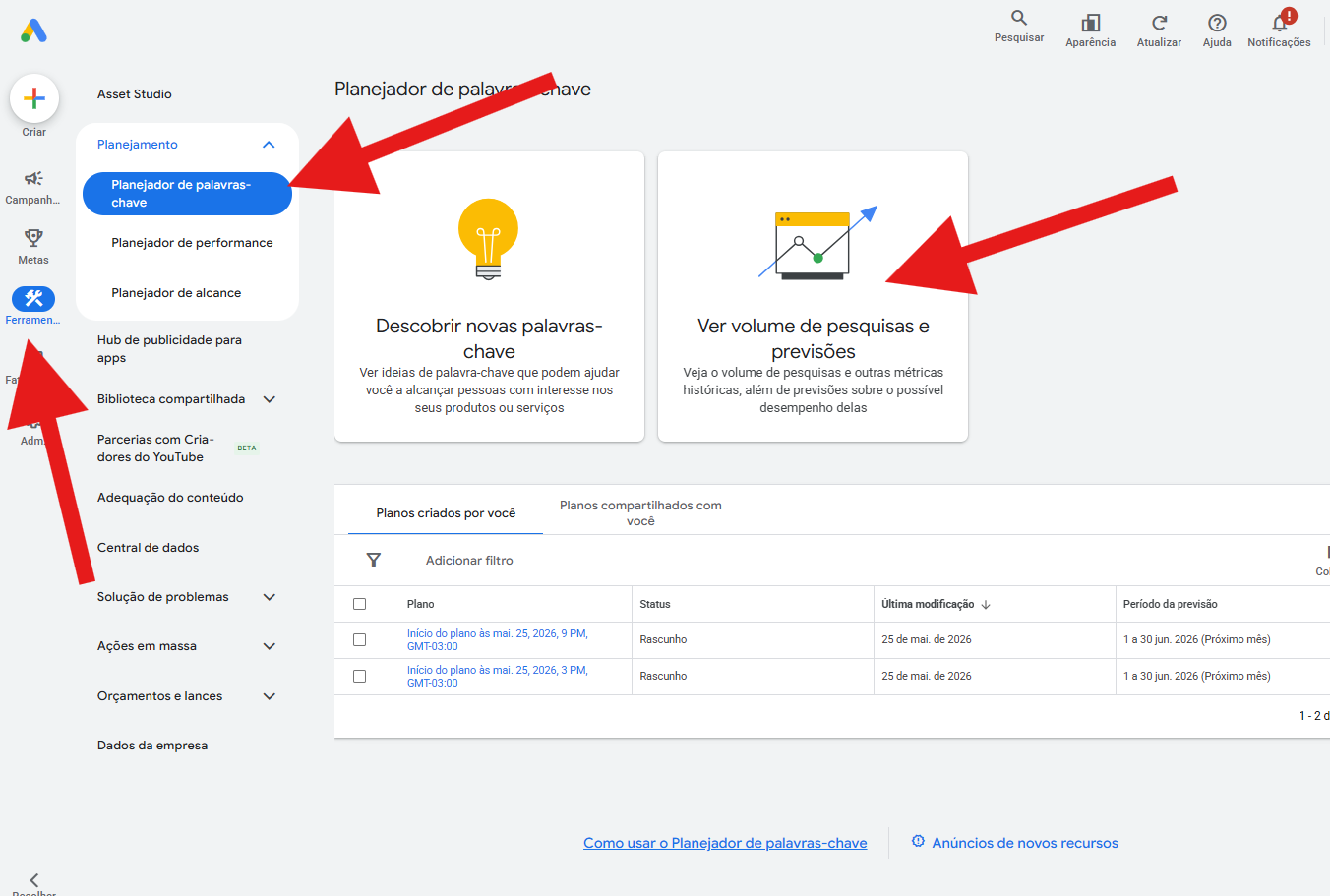Image resolution: width=1330 pixels, height=896 pixels.
Task: Switch to Planos criados por você tab
Action: (x=446, y=513)
